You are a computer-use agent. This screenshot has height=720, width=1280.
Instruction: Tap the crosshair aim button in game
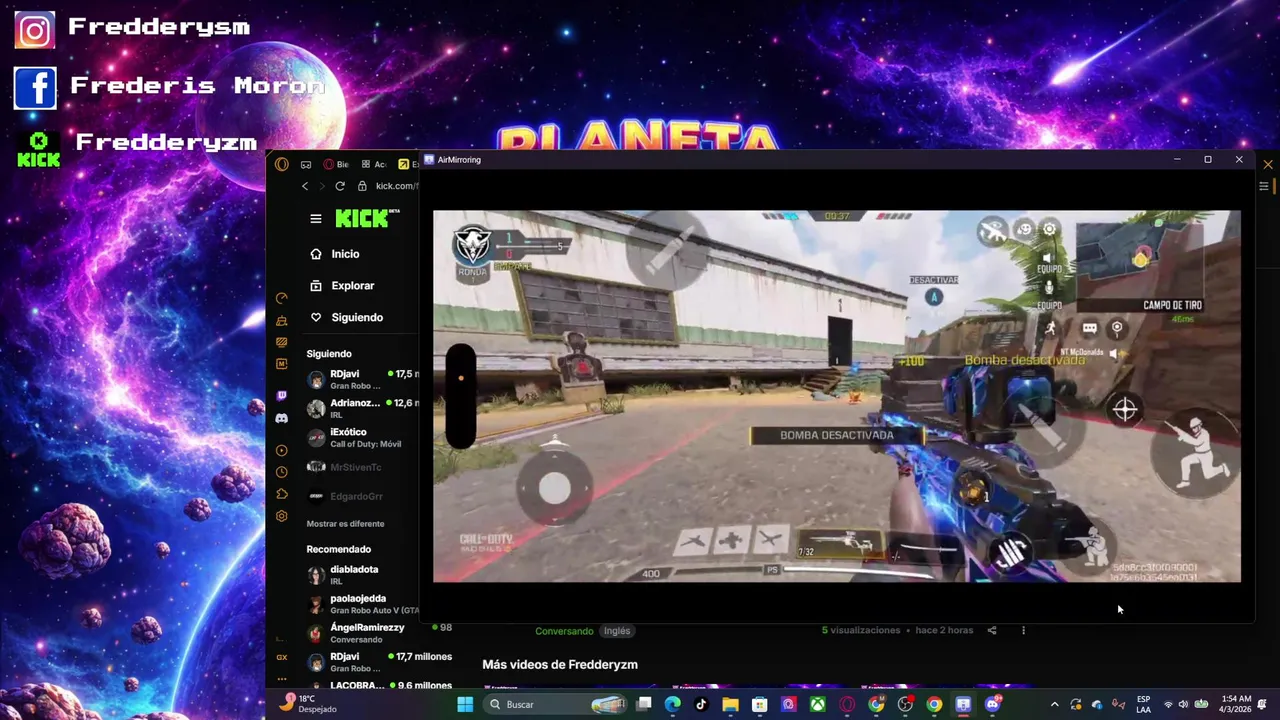click(x=1125, y=409)
